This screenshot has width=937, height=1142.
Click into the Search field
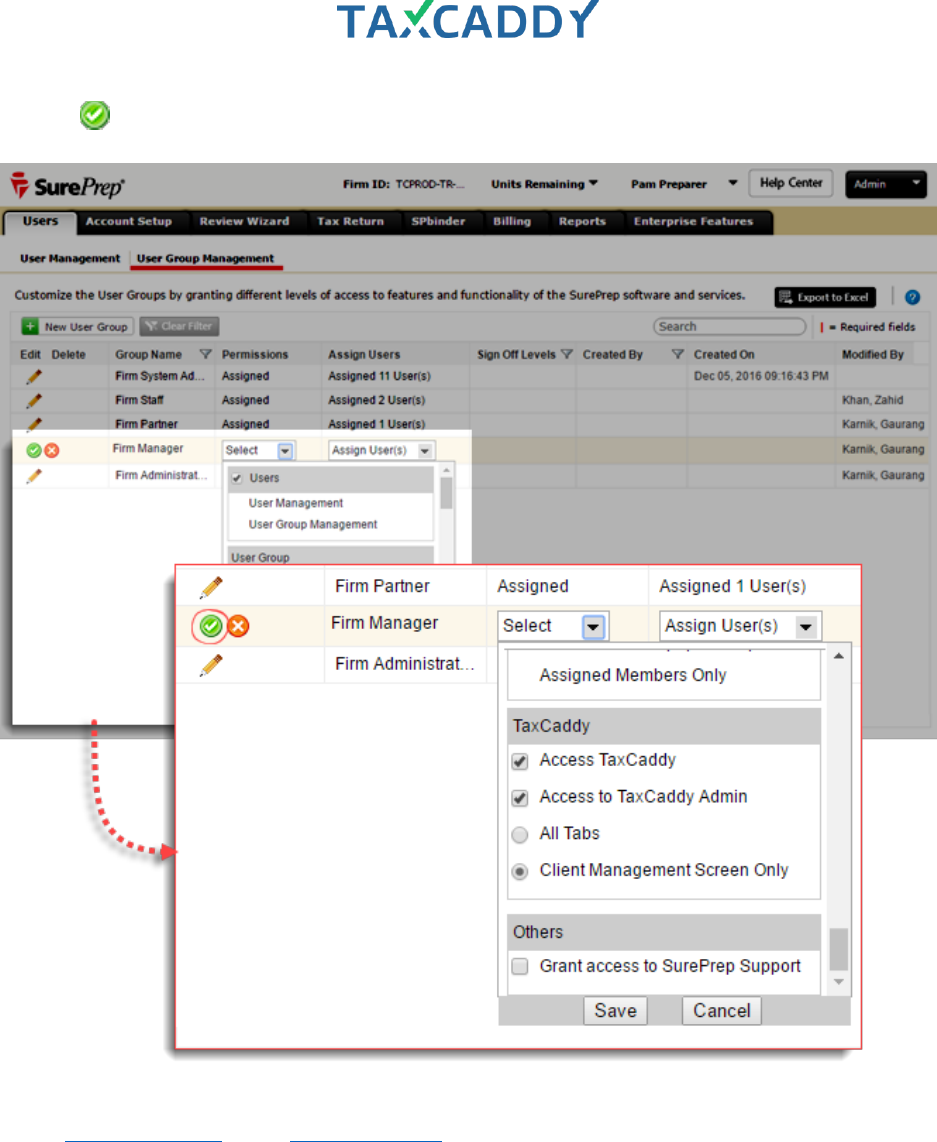click(x=730, y=327)
